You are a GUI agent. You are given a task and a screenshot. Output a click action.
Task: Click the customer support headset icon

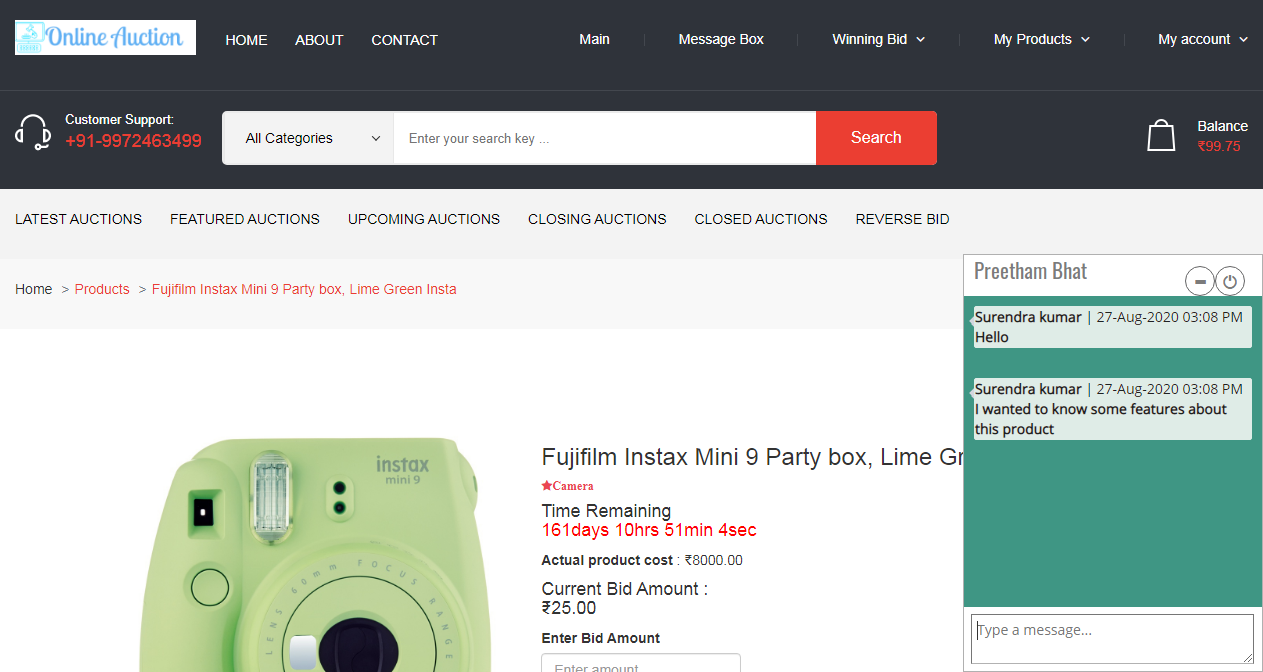point(33,132)
